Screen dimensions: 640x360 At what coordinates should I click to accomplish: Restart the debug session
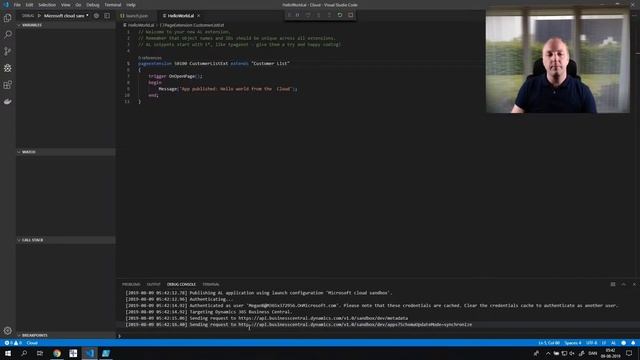pyautogui.click(x=340, y=15)
